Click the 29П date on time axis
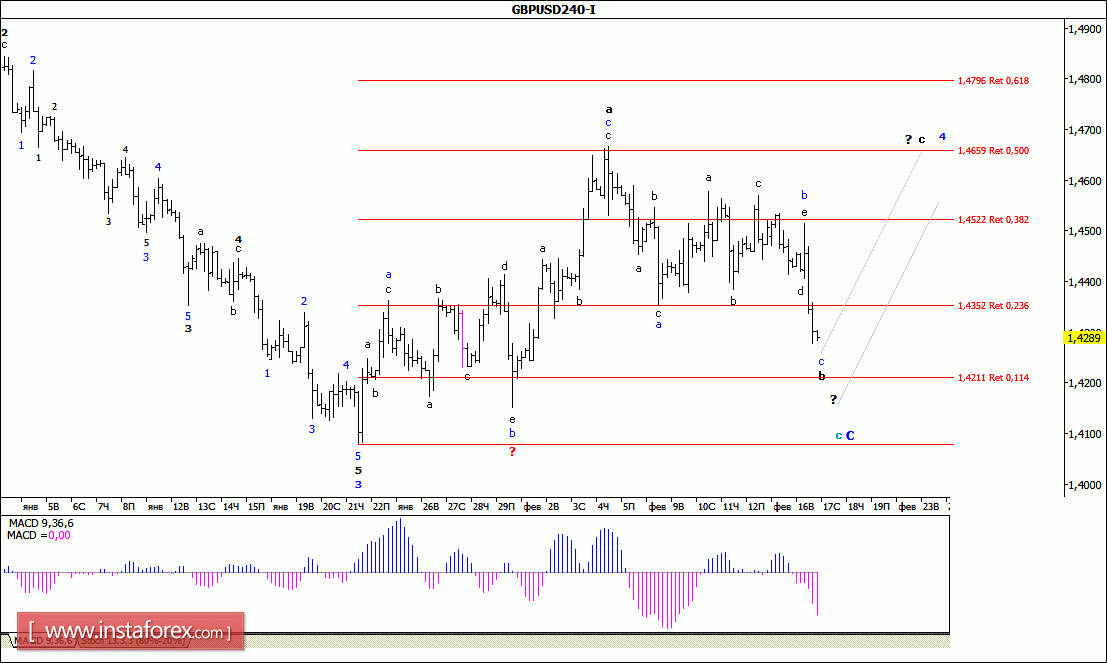 pos(505,506)
